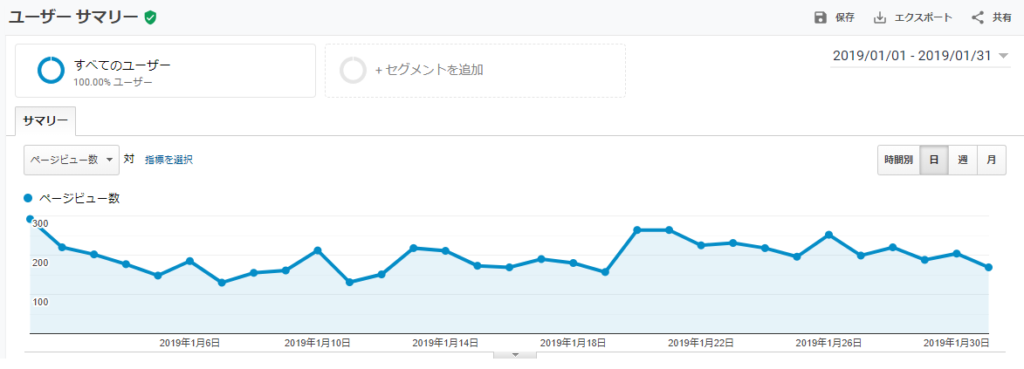
Task: Click the 100 y-axis label
Action: point(40,301)
